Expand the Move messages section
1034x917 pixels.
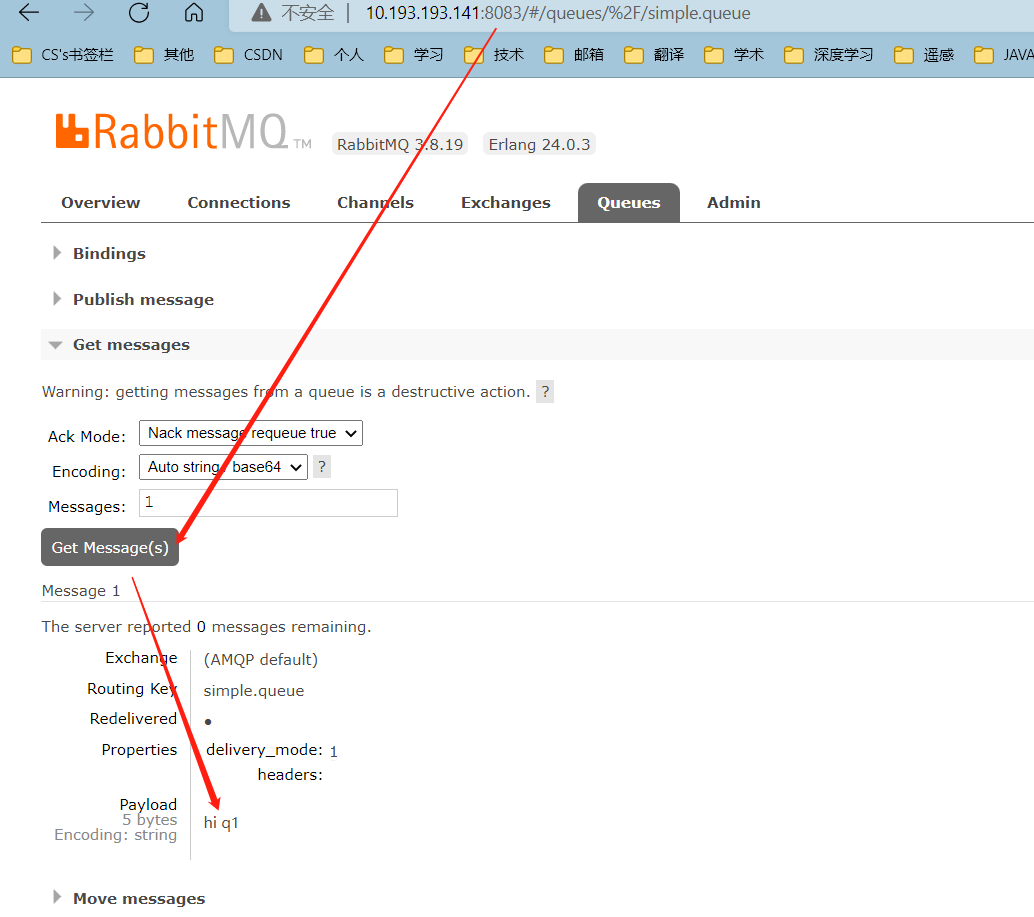tap(129, 899)
